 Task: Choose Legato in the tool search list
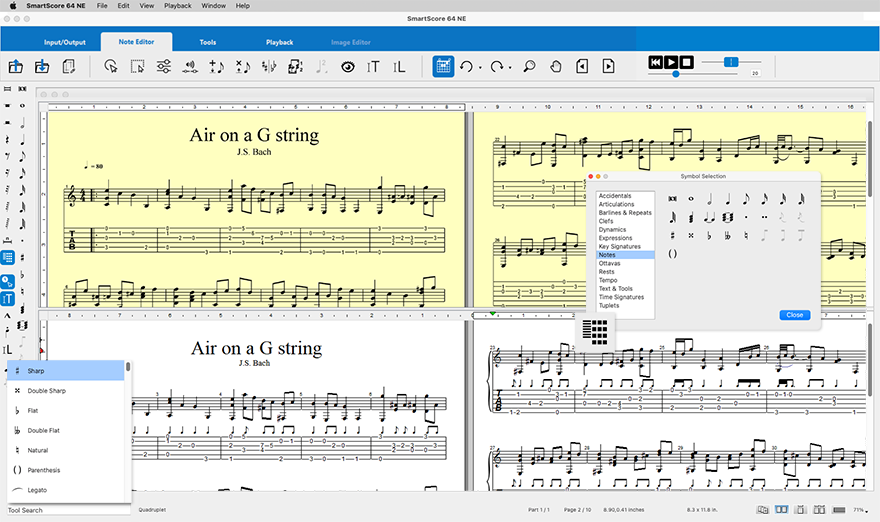[x=66, y=490]
